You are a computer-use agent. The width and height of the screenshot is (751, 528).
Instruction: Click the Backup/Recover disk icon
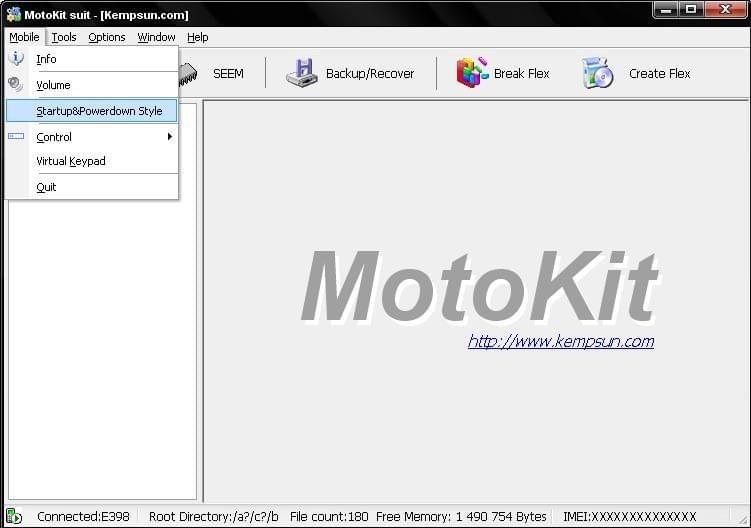[x=301, y=73]
